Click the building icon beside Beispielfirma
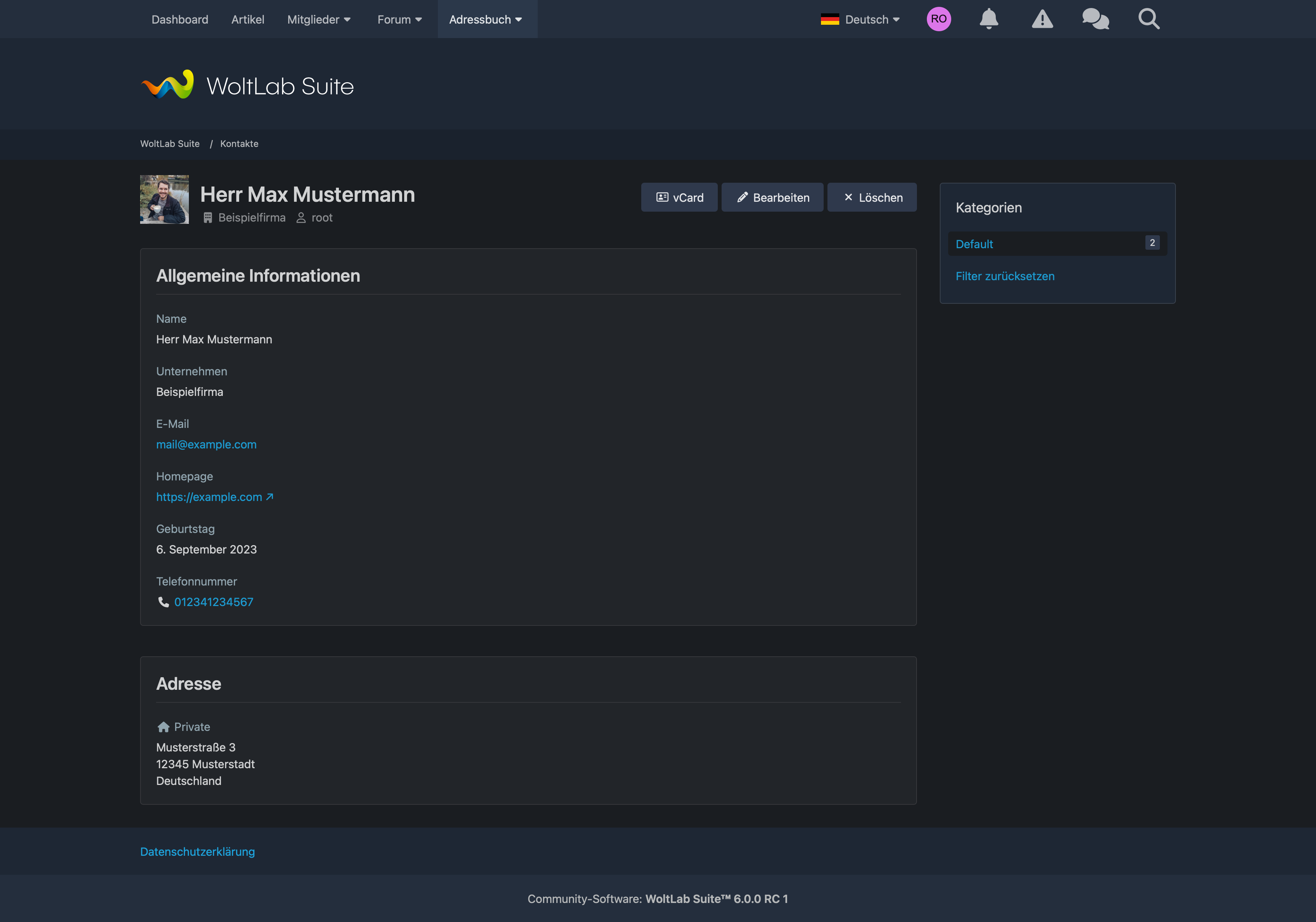The width and height of the screenshot is (1316, 922). [208, 218]
